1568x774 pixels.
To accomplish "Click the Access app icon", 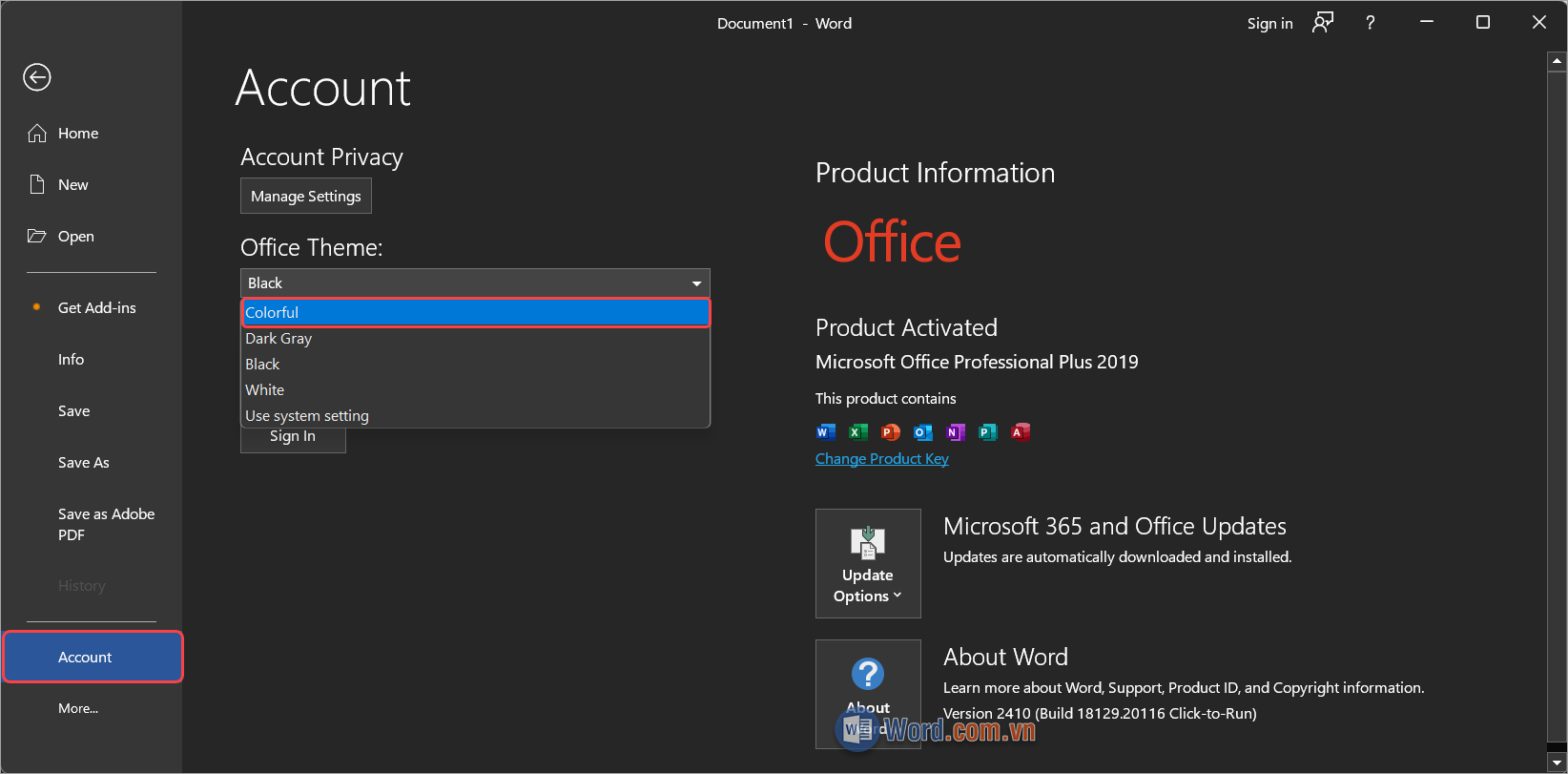I will click(x=1021, y=431).
